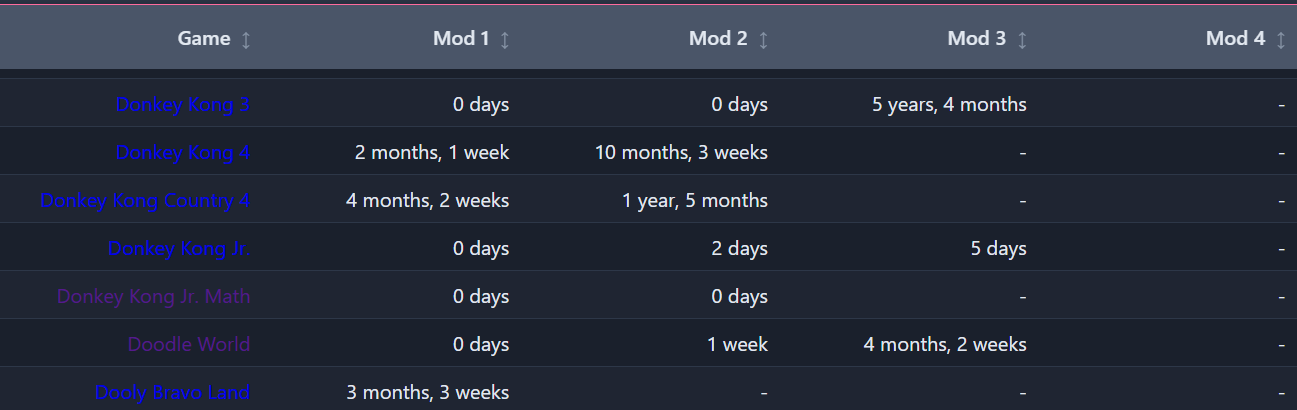This screenshot has height=410, width=1297.
Task: Sort table by Game column arrow icon
Action: [246, 39]
